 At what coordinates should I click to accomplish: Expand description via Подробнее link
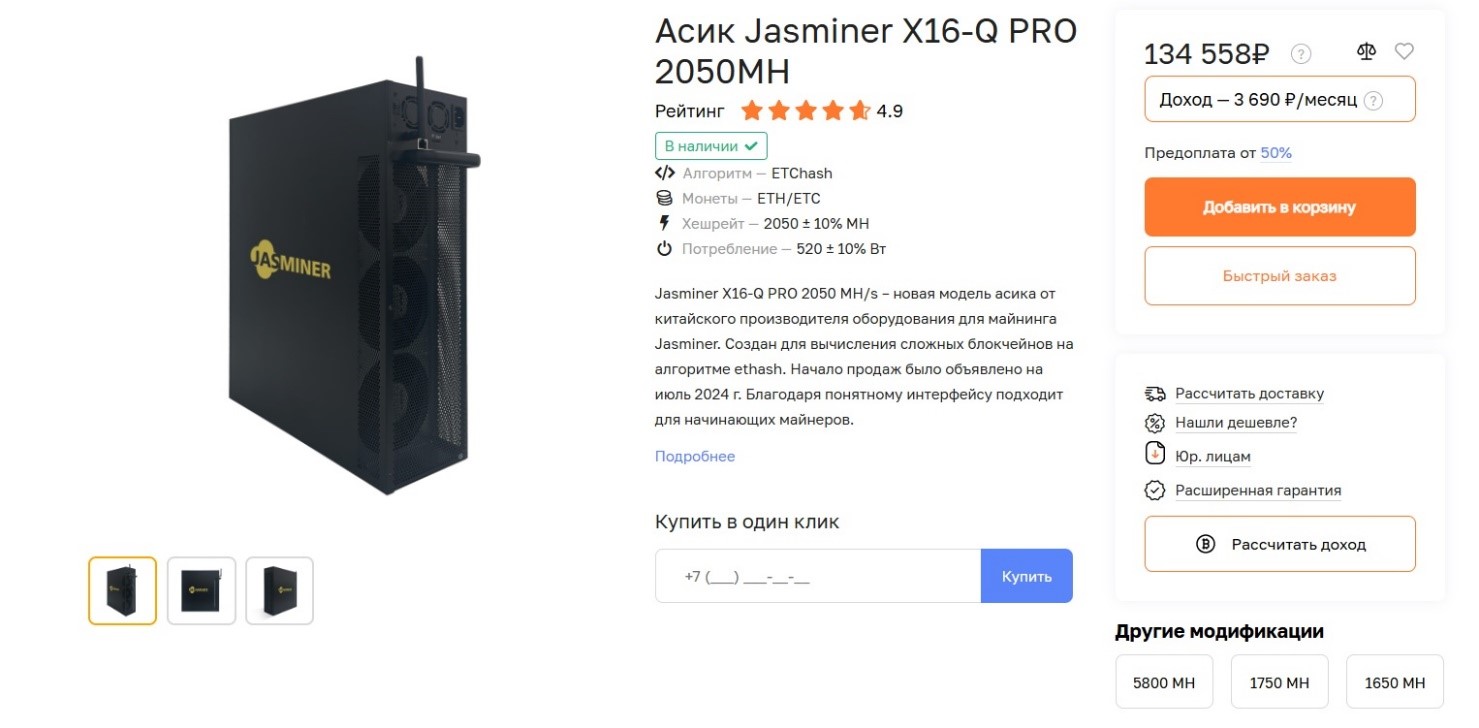[695, 456]
